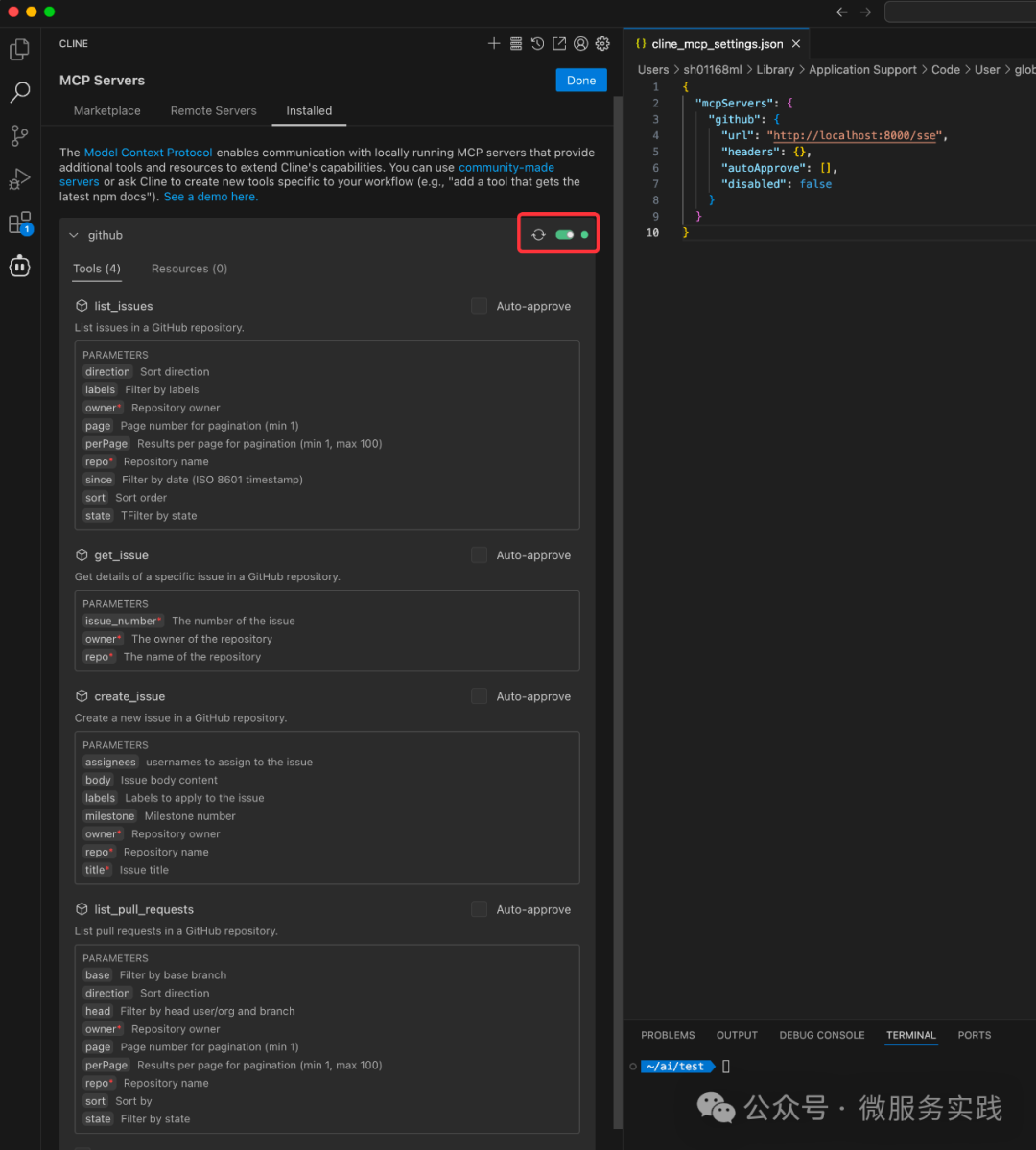Open Cline in editor popout icon

[559, 44]
